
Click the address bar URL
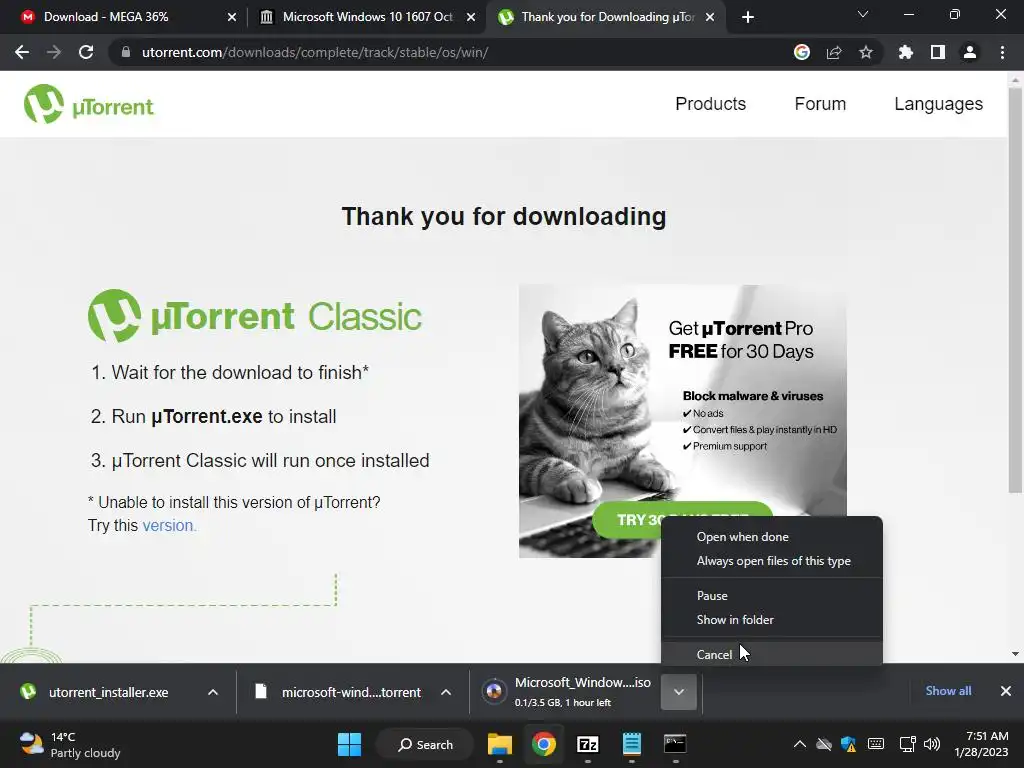tap(315, 52)
